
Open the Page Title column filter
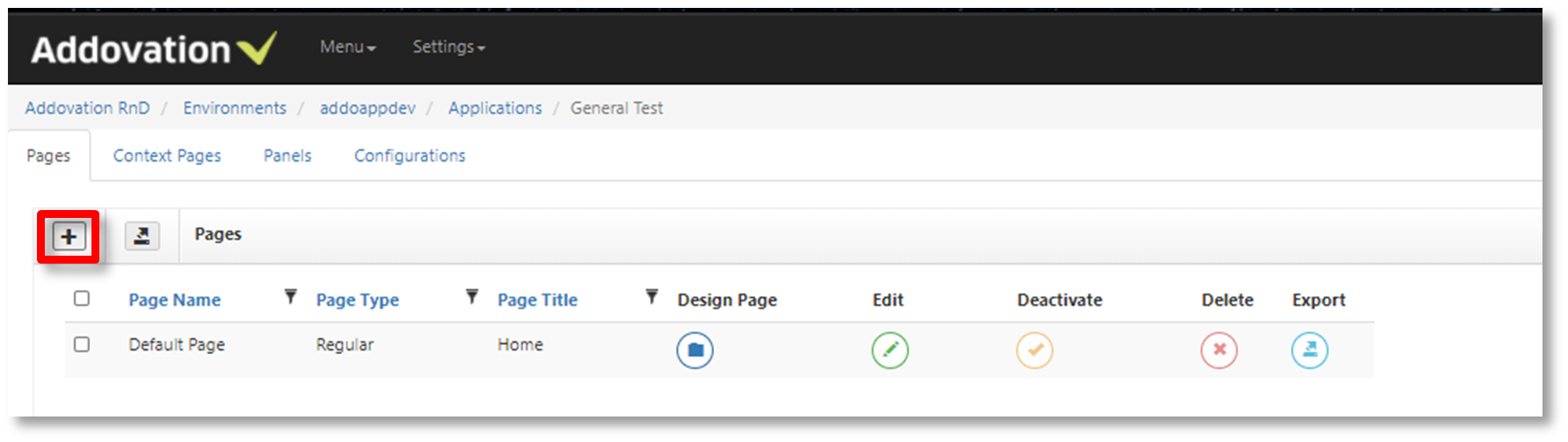652,297
